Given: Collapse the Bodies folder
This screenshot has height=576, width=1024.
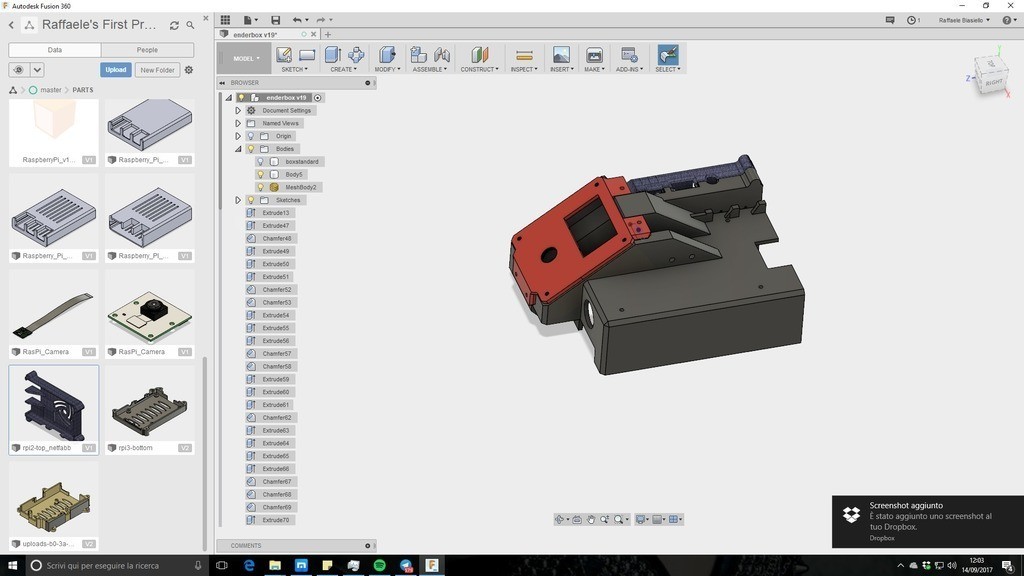Looking at the screenshot, I should coord(238,149).
